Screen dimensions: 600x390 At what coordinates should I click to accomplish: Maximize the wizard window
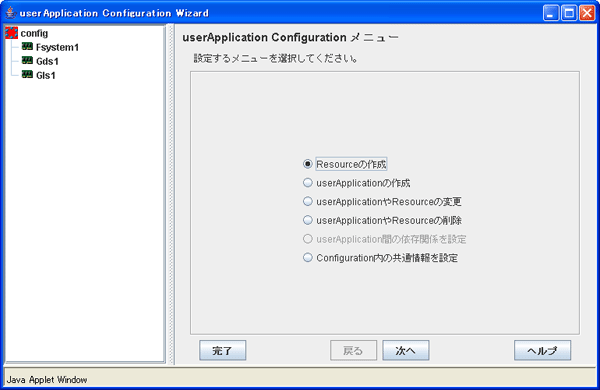(569, 13)
